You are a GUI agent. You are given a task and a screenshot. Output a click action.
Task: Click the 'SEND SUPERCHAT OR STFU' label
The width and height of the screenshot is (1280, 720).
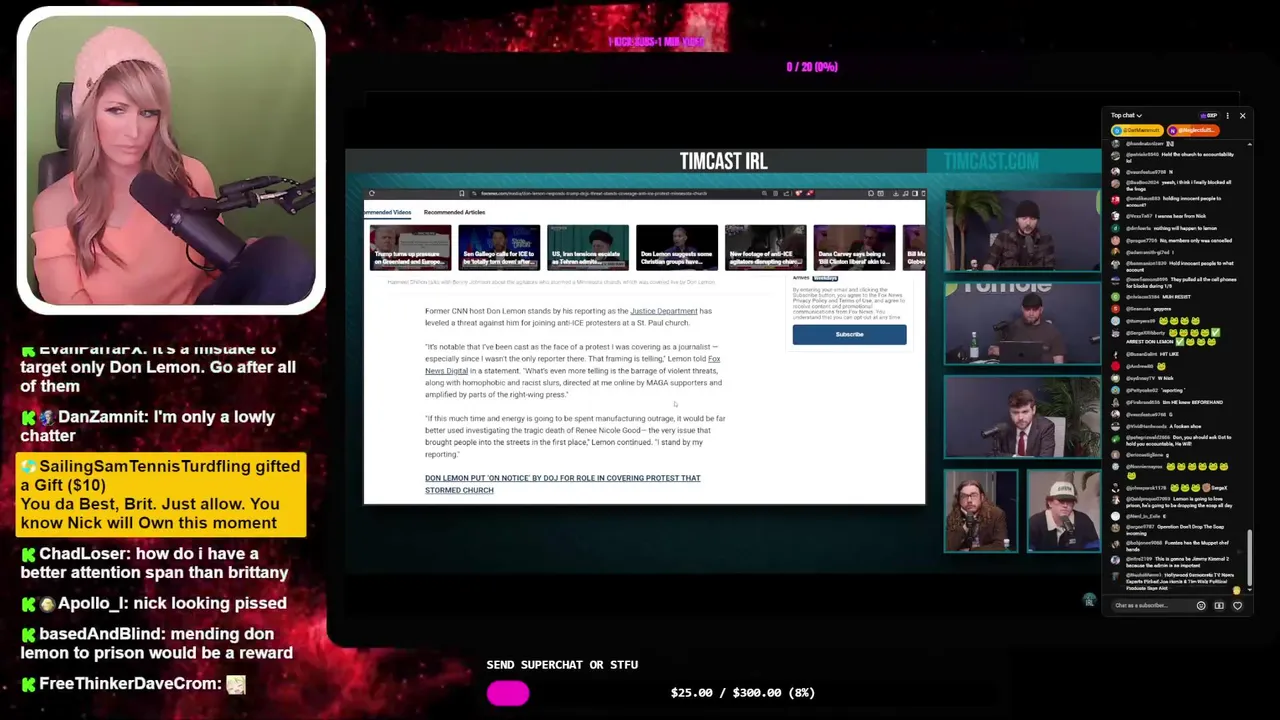[562, 664]
